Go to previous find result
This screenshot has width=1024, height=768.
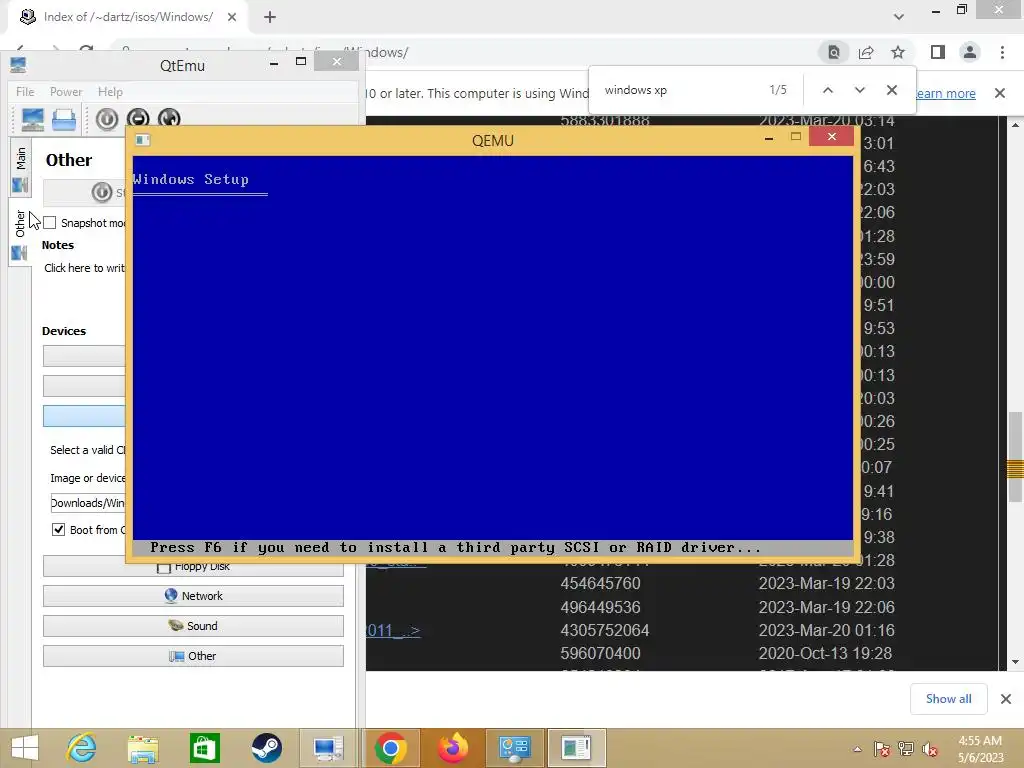tap(827, 90)
